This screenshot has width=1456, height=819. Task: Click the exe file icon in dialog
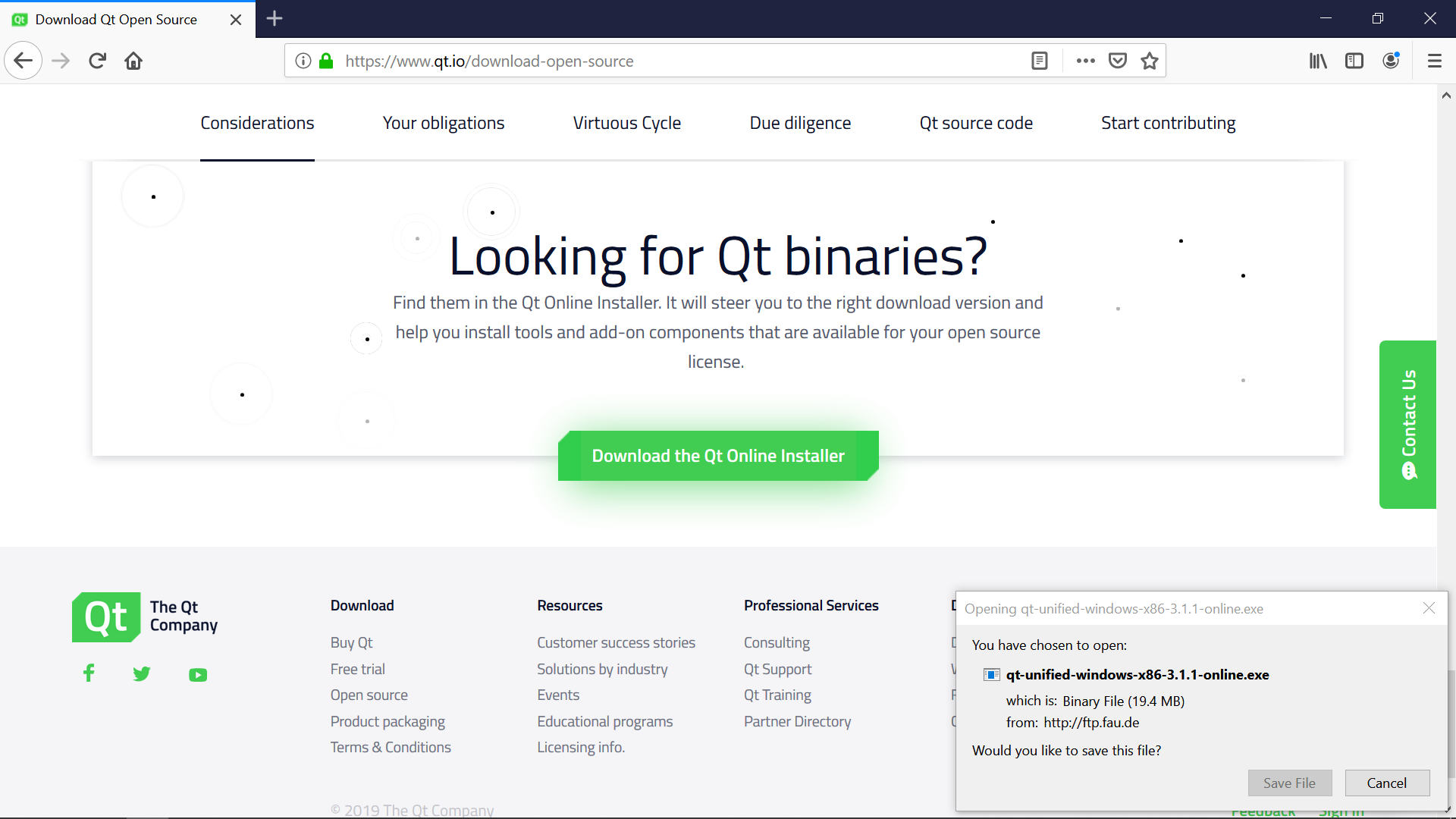click(x=991, y=675)
